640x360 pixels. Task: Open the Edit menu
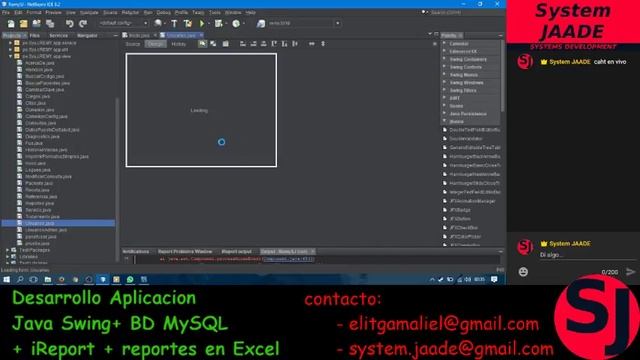coord(18,13)
